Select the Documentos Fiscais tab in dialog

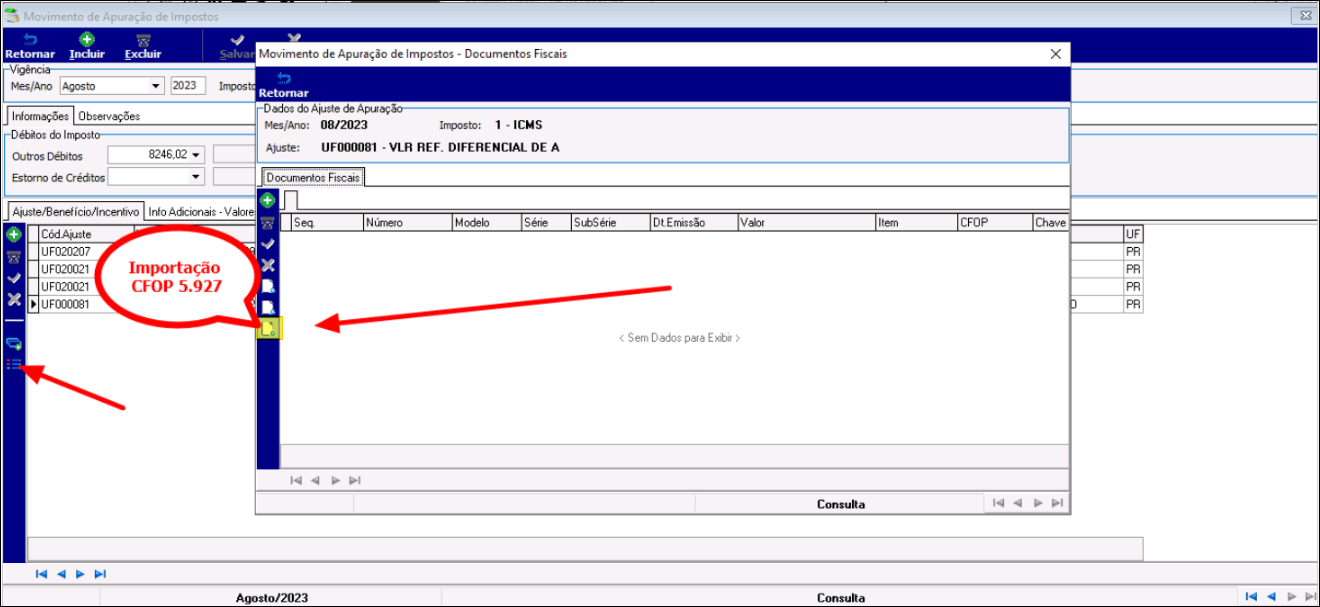pyautogui.click(x=314, y=177)
